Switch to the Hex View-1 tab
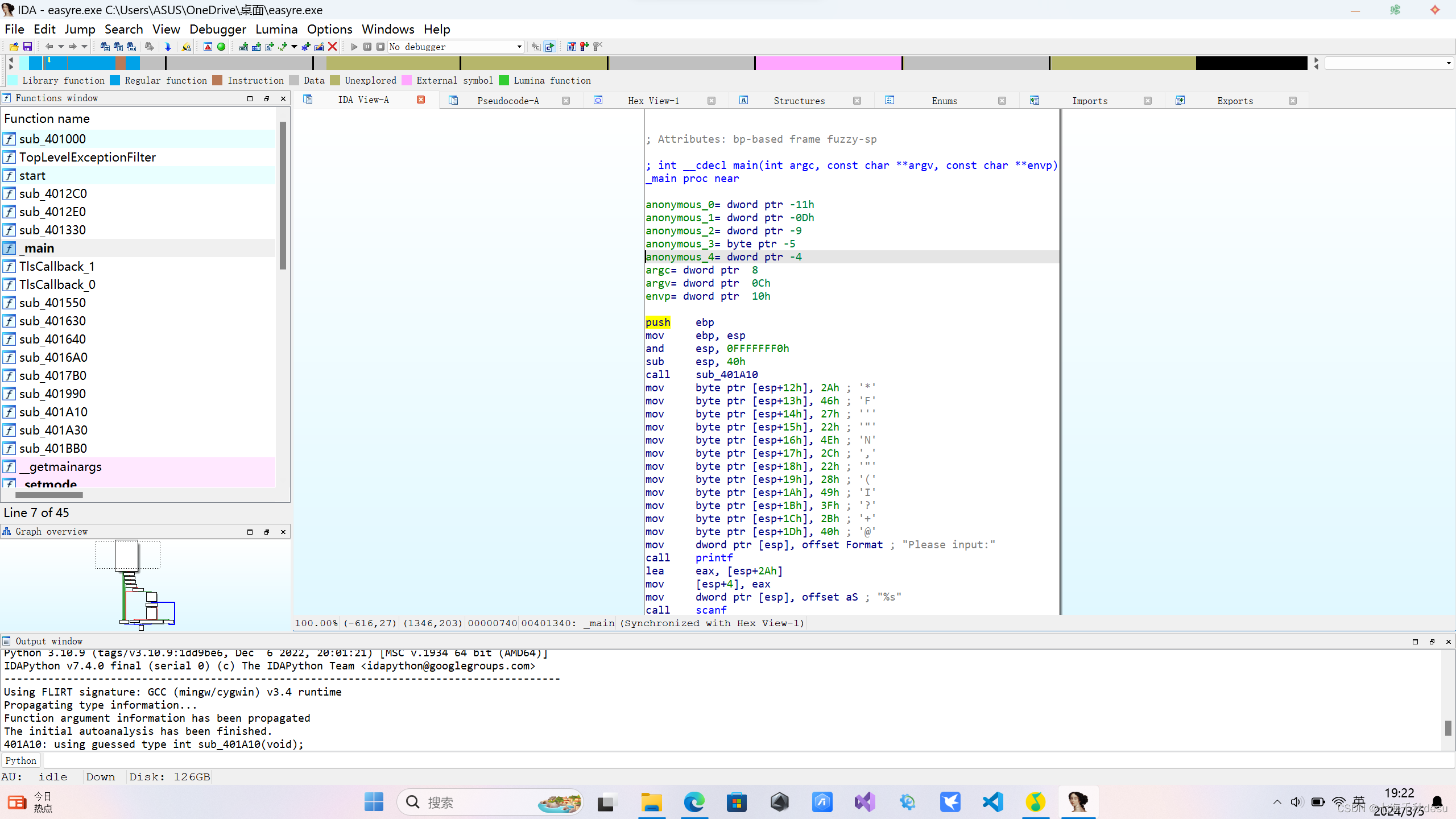1456x819 pixels. pyautogui.click(x=653, y=101)
